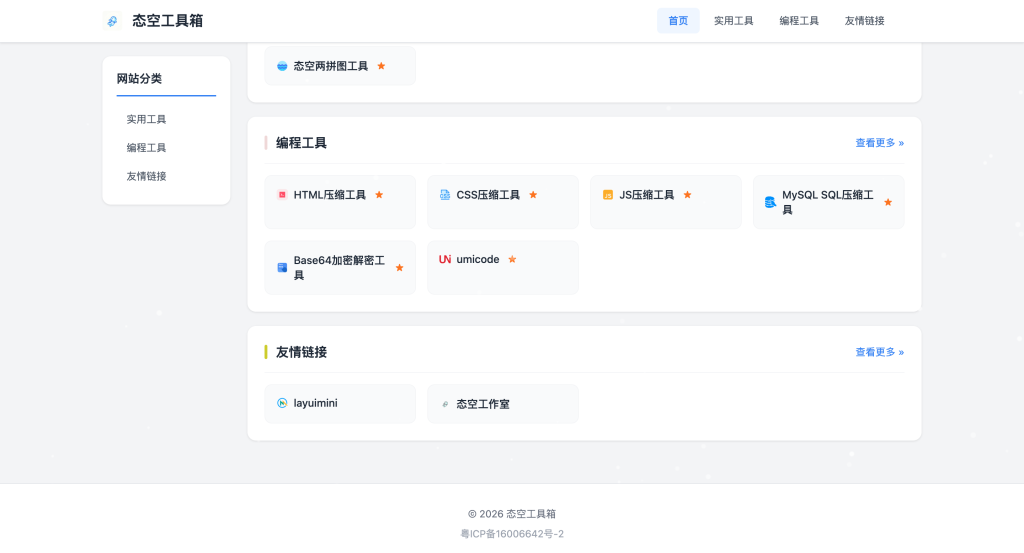Click the layuimini circular icon

click(x=282, y=403)
